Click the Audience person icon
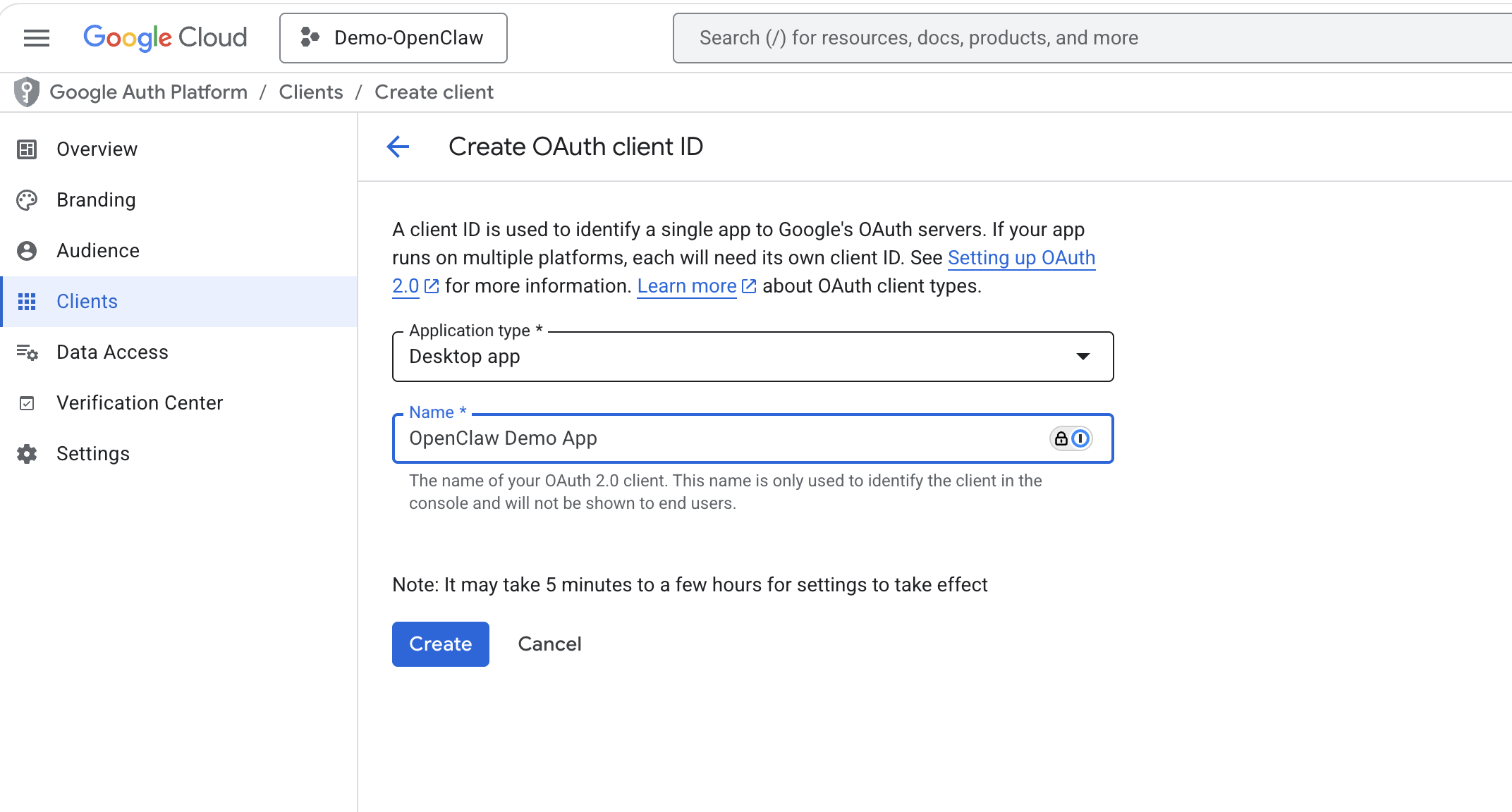The image size is (1512, 812). pos(27,250)
